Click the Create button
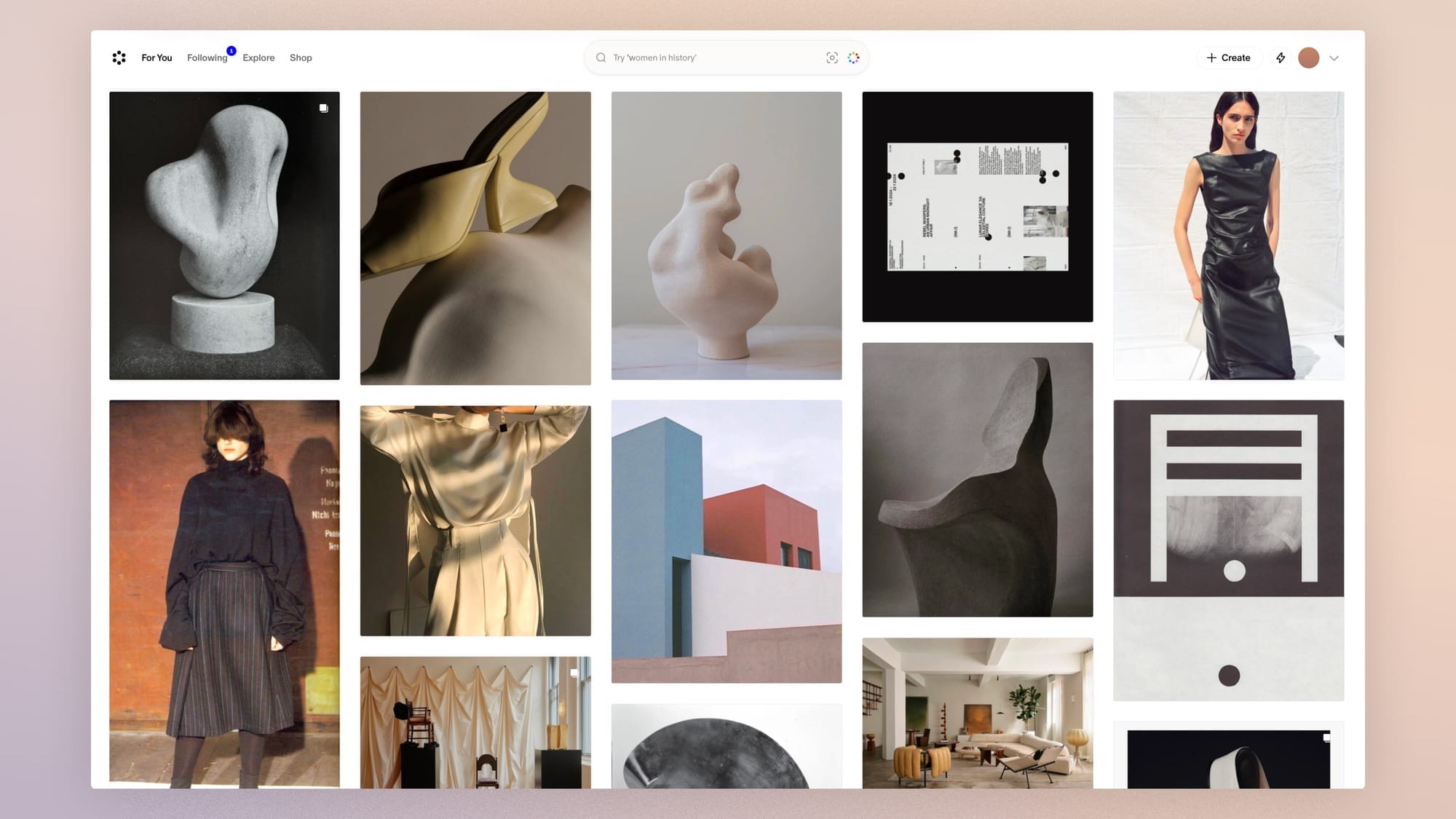Screen dimensions: 1456x819 pyautogui.click(x=1228, y=58)
